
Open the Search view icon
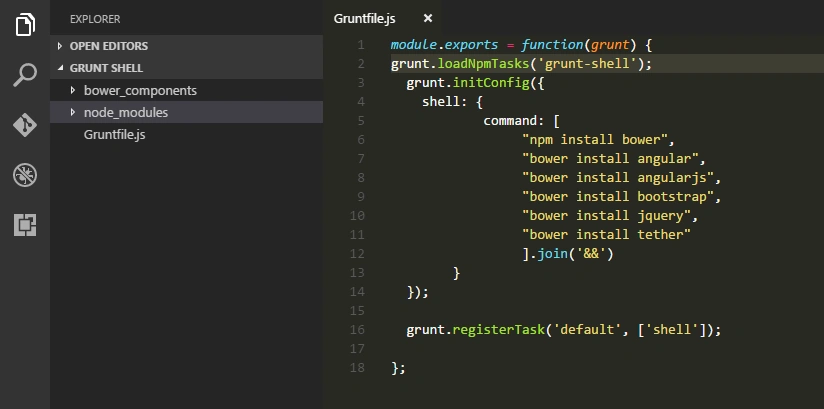coord(25,75)
